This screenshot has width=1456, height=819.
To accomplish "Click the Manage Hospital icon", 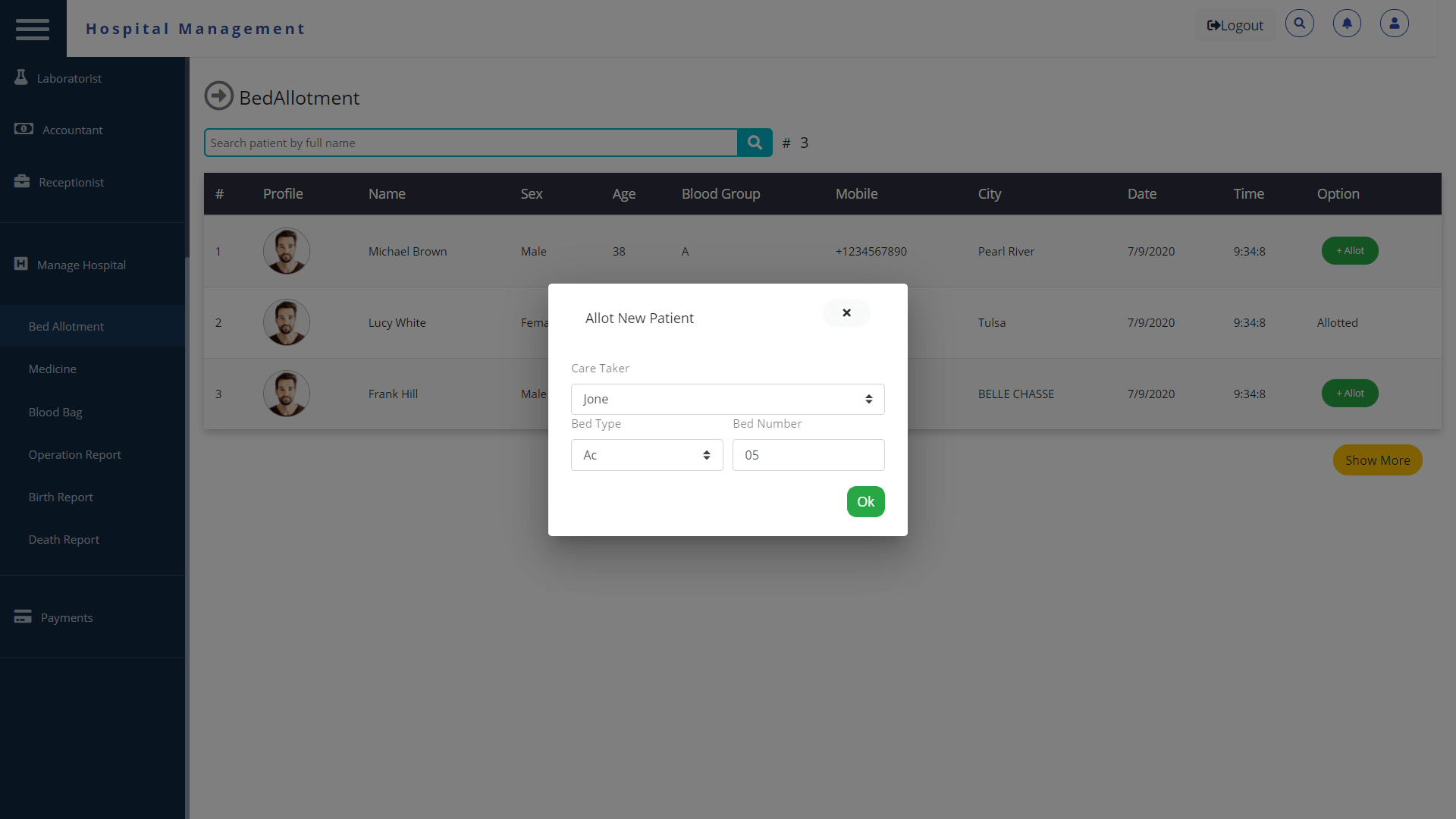I will click(x=21, y=264).
